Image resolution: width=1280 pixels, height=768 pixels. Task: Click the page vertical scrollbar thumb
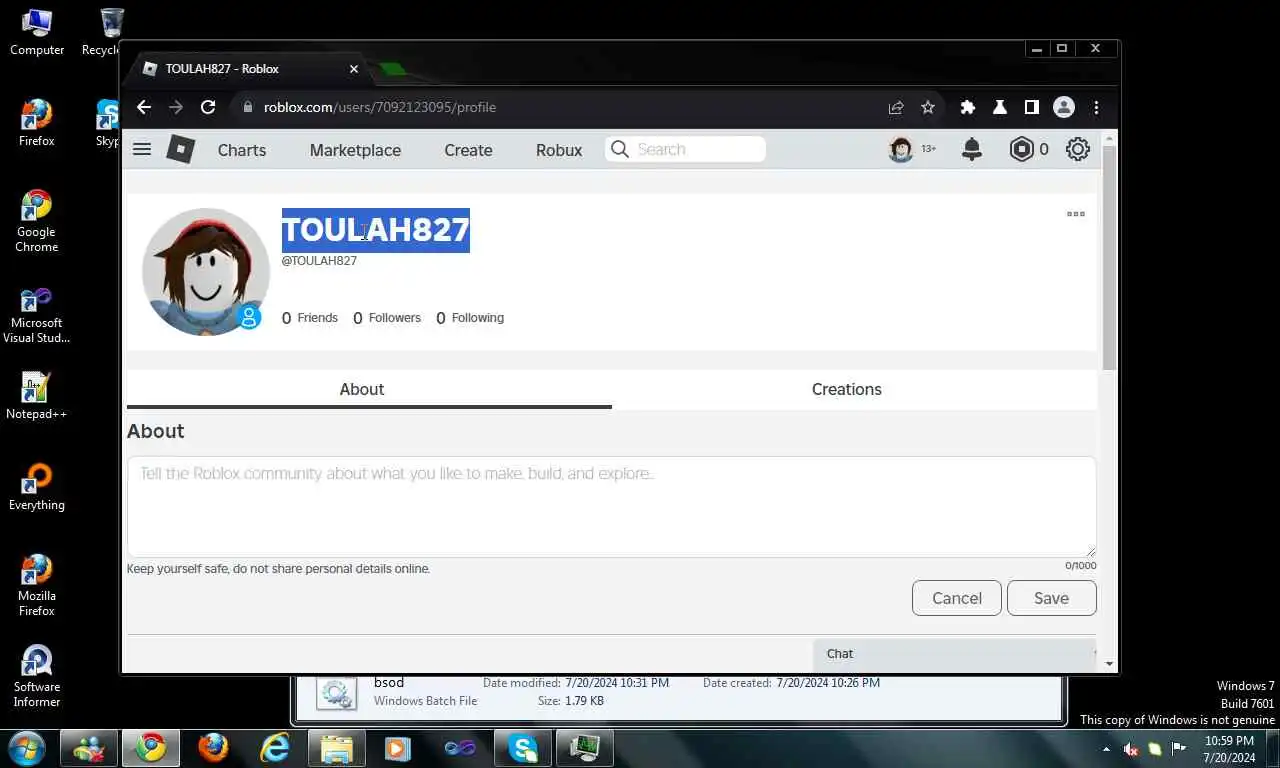(x=1108, y=258)
